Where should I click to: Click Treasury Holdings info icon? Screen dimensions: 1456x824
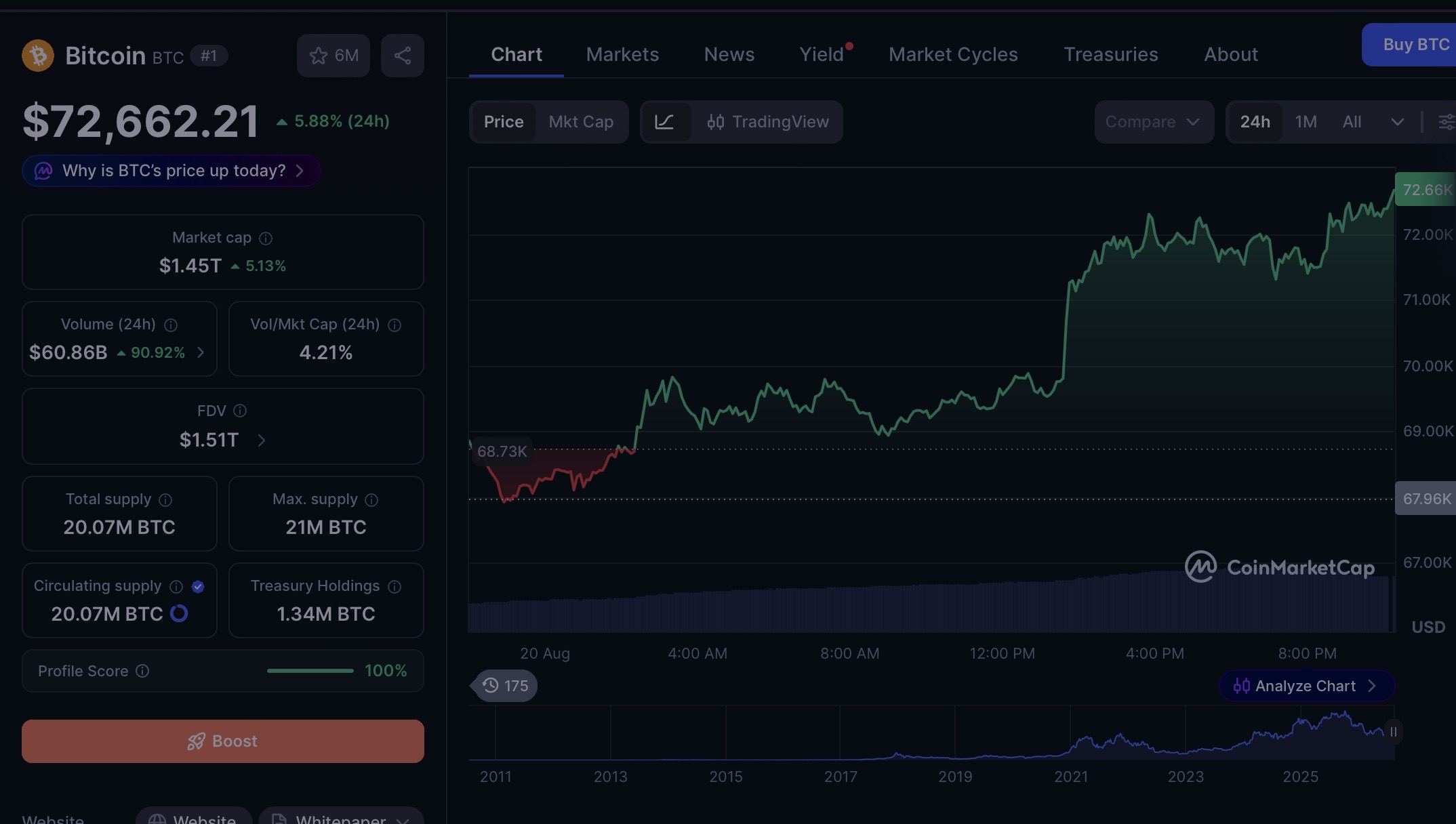395,587
